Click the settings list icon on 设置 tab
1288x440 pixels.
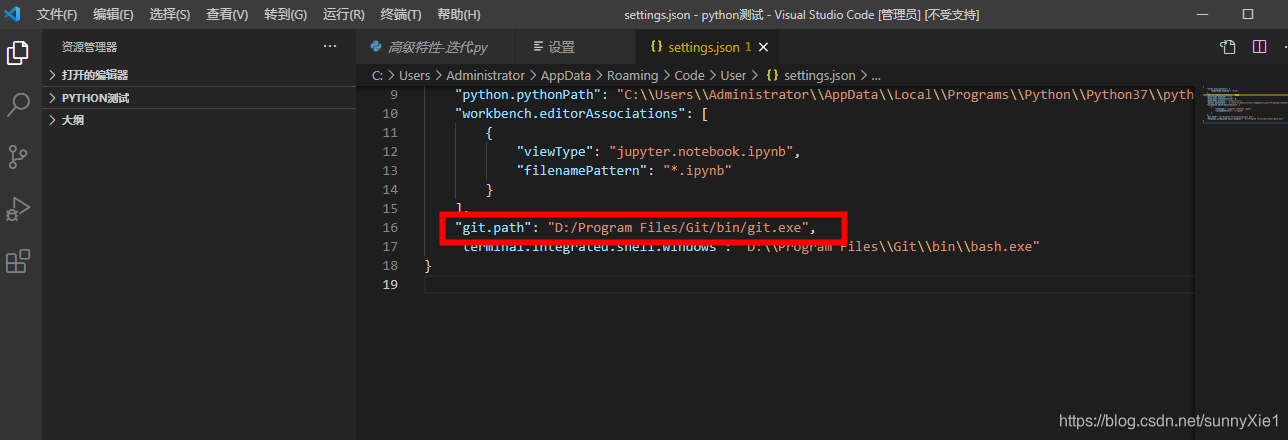[x=538, y=47]
